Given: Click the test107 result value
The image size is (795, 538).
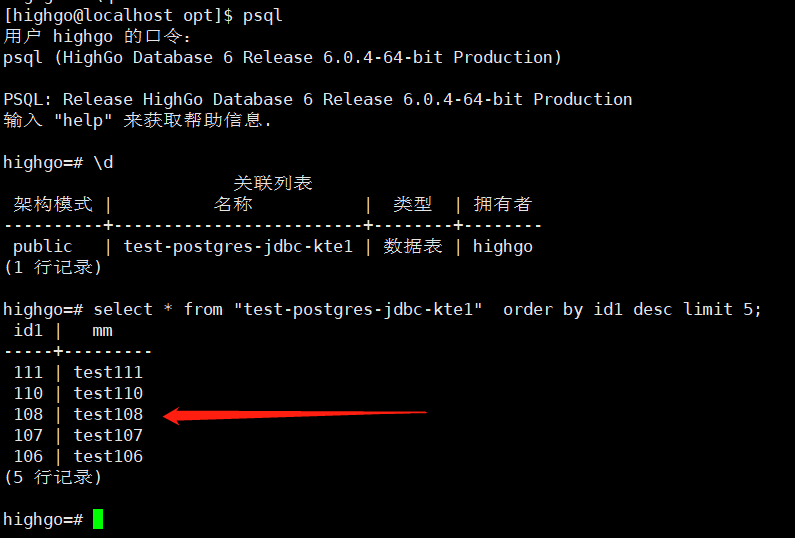Looking at the screenshot, I should coord(108,435).
